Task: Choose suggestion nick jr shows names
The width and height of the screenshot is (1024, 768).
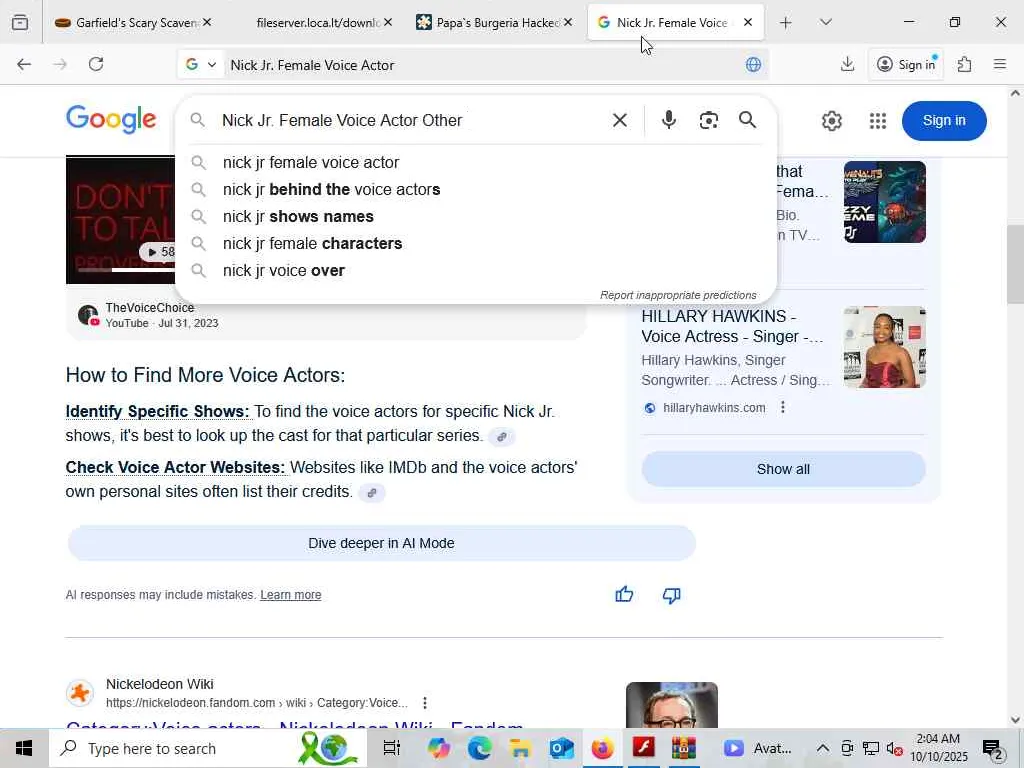Action: pyautogui.click(x=475, y=216)
